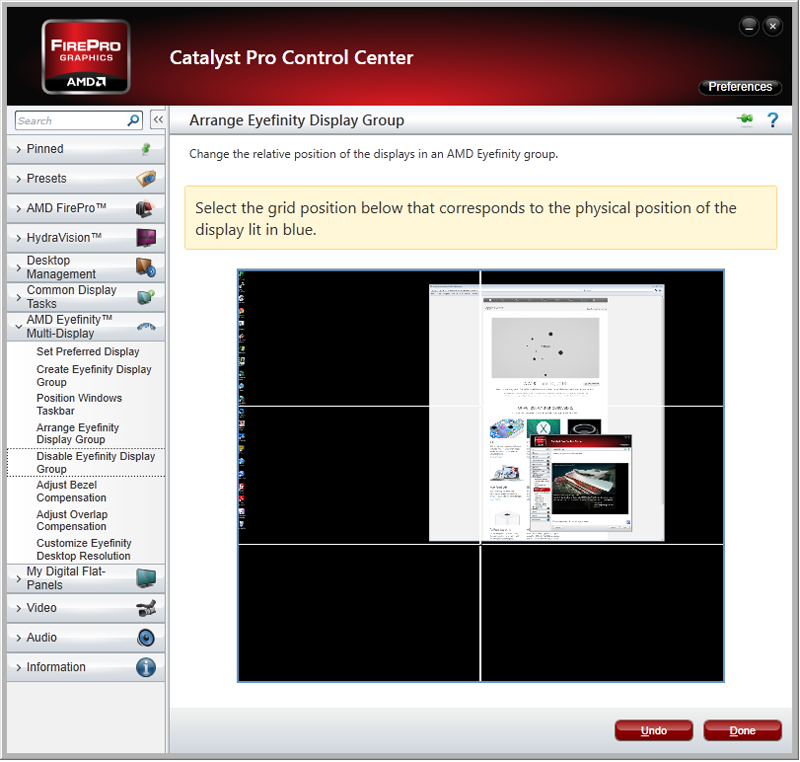
Task: Close the Catalyst Pro Control Center window
Action: [x=772, y=26]
